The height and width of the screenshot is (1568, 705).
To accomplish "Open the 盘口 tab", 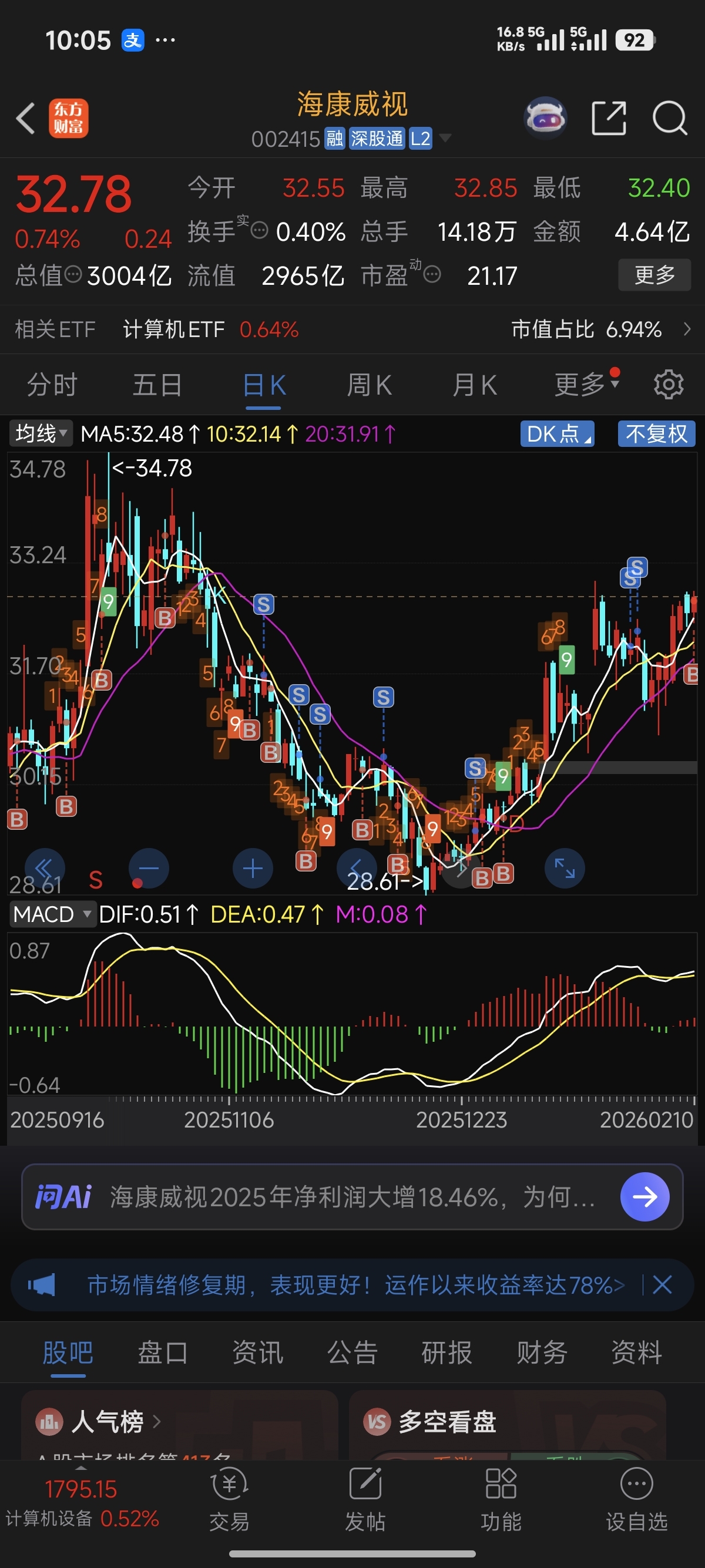I will [163, 1353].
